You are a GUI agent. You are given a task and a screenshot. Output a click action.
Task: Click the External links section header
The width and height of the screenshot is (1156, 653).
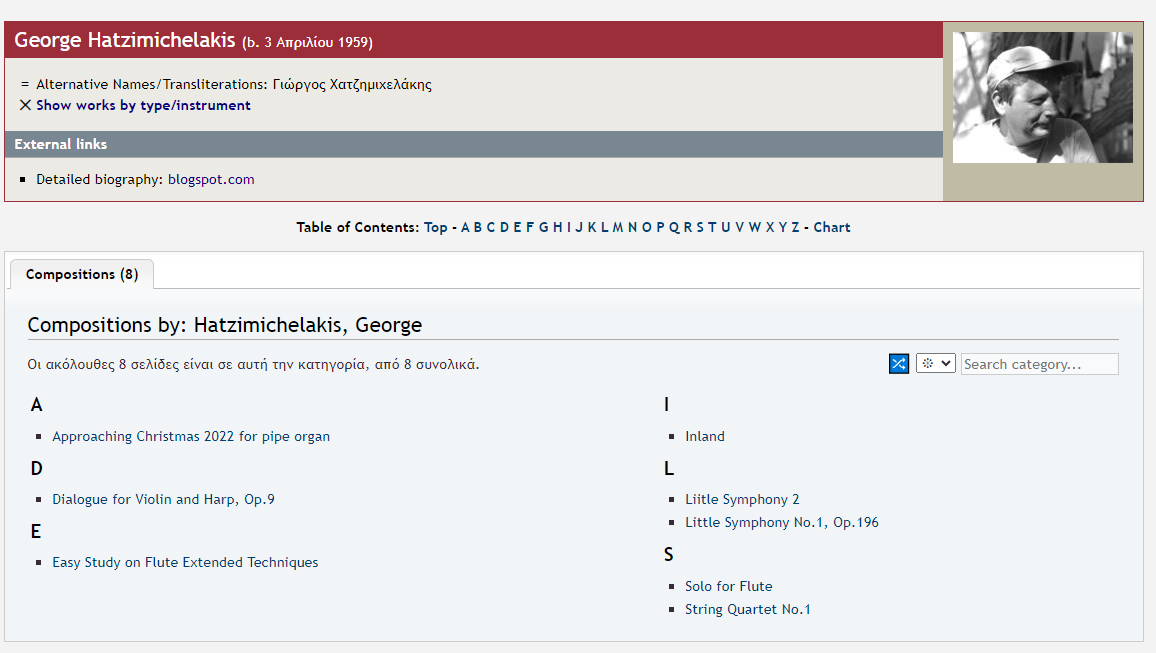473,144
